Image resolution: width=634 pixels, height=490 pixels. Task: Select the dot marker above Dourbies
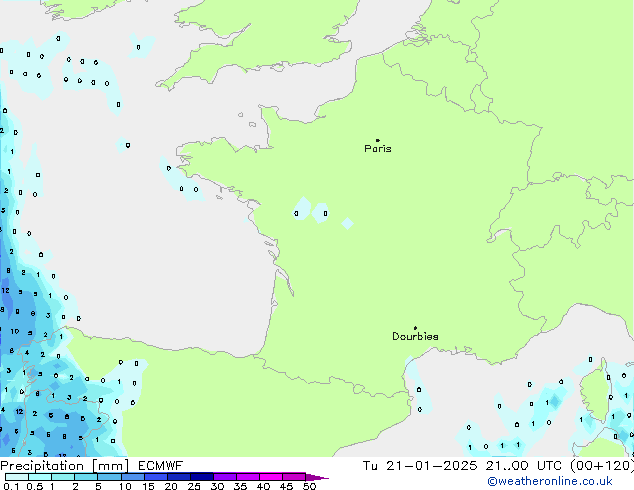[x=415, y=328]
